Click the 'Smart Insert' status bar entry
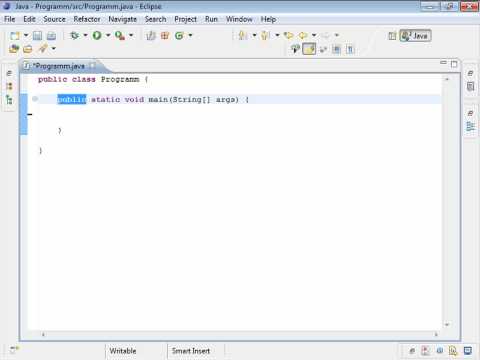 191,351
